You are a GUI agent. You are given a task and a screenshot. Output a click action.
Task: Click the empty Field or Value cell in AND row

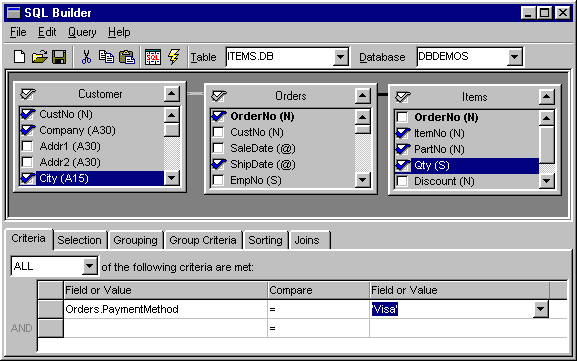click(165, 328)
